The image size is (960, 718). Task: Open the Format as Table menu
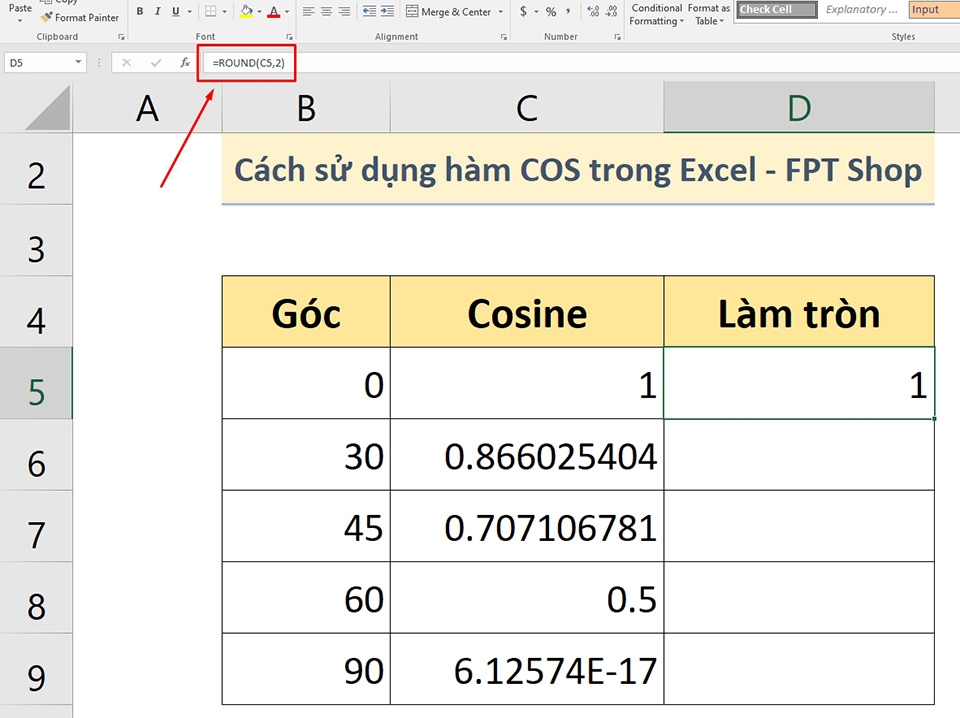[709, 14]
